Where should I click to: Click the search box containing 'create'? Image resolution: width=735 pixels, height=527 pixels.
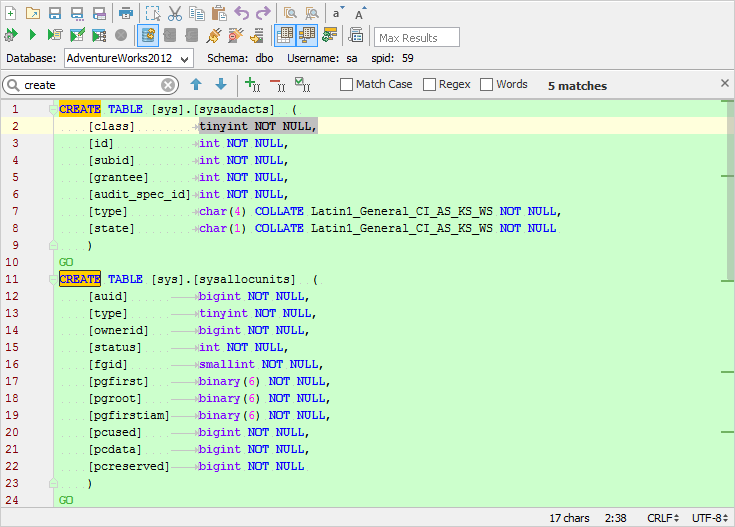[x=90, y=85]
